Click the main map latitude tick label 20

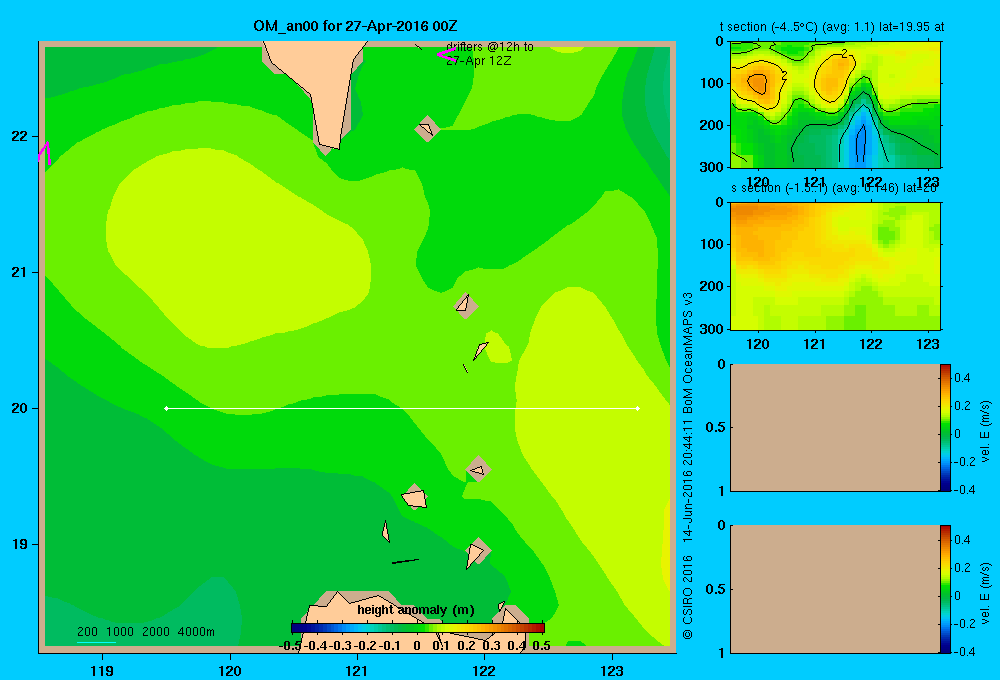tap(20, 408)
